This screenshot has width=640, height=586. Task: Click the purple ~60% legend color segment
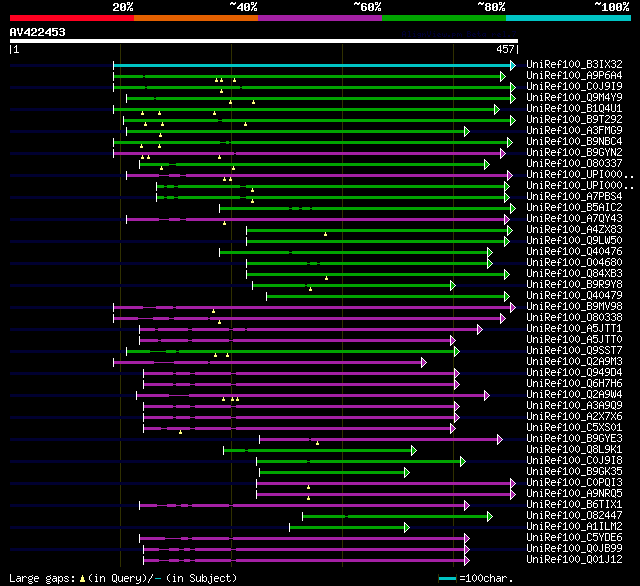[x=320, y=18]
